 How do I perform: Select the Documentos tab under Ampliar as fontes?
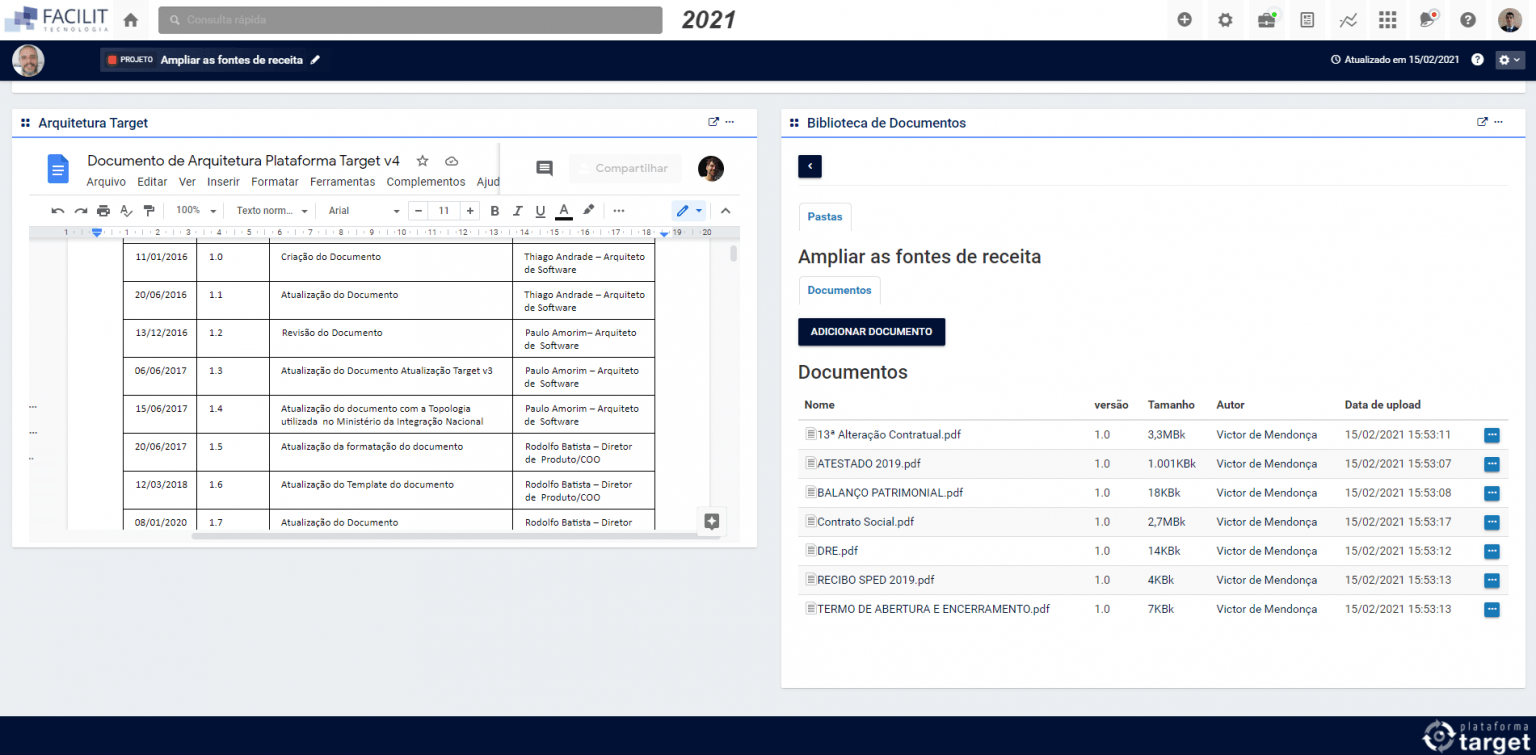[x=839, y=290]
